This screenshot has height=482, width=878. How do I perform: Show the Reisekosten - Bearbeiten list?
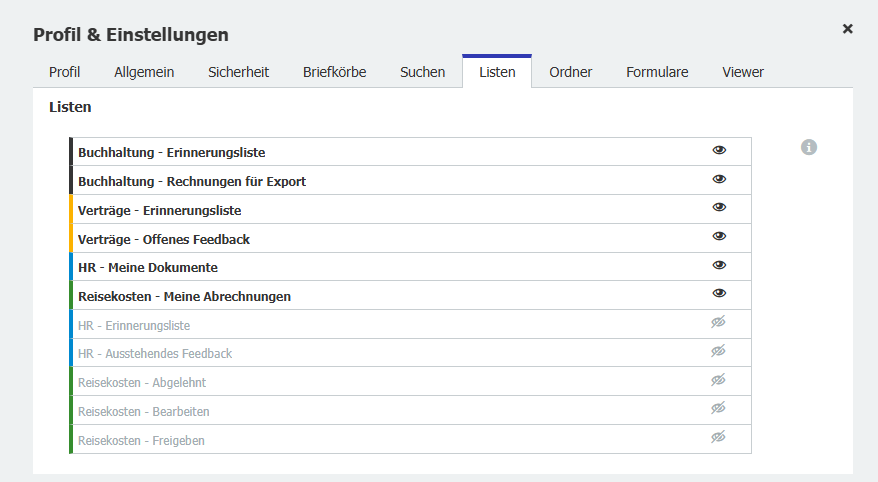pyautogui.click(x=719, y=408)
